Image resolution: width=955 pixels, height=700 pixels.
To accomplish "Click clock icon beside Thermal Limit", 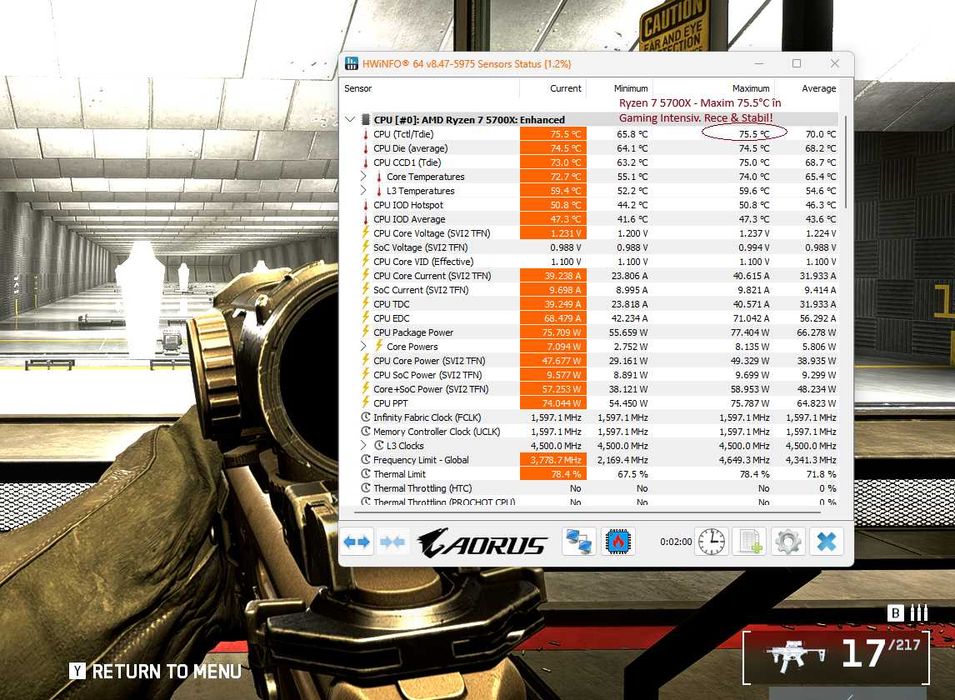I will coord(365,474).
